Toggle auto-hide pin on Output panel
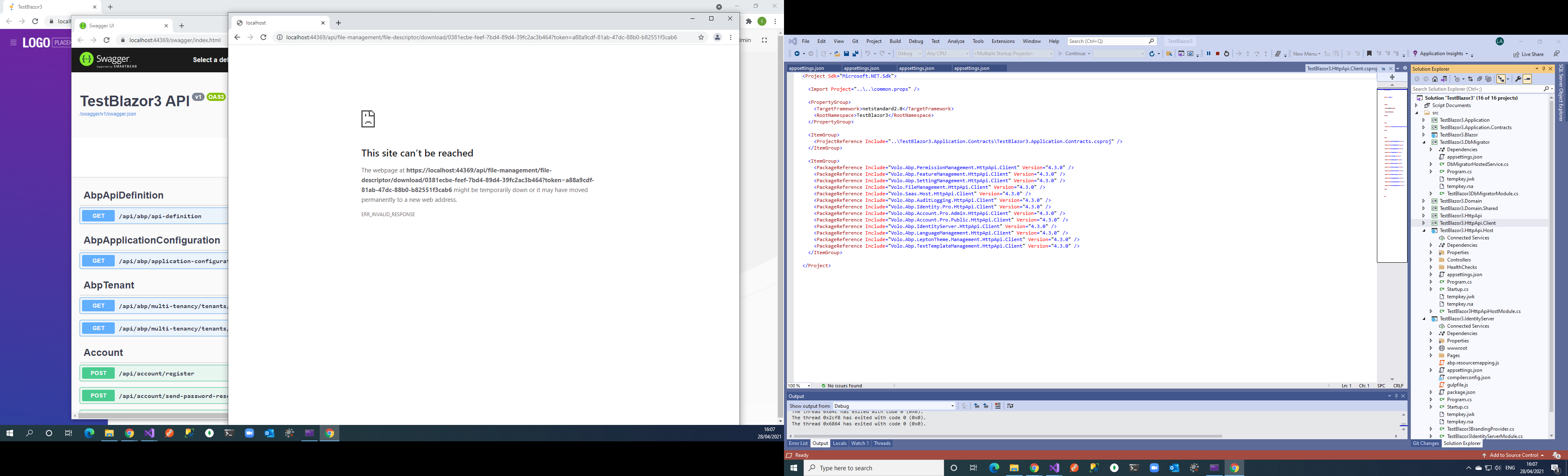1568x476 pixels. tap(1396, 396)
